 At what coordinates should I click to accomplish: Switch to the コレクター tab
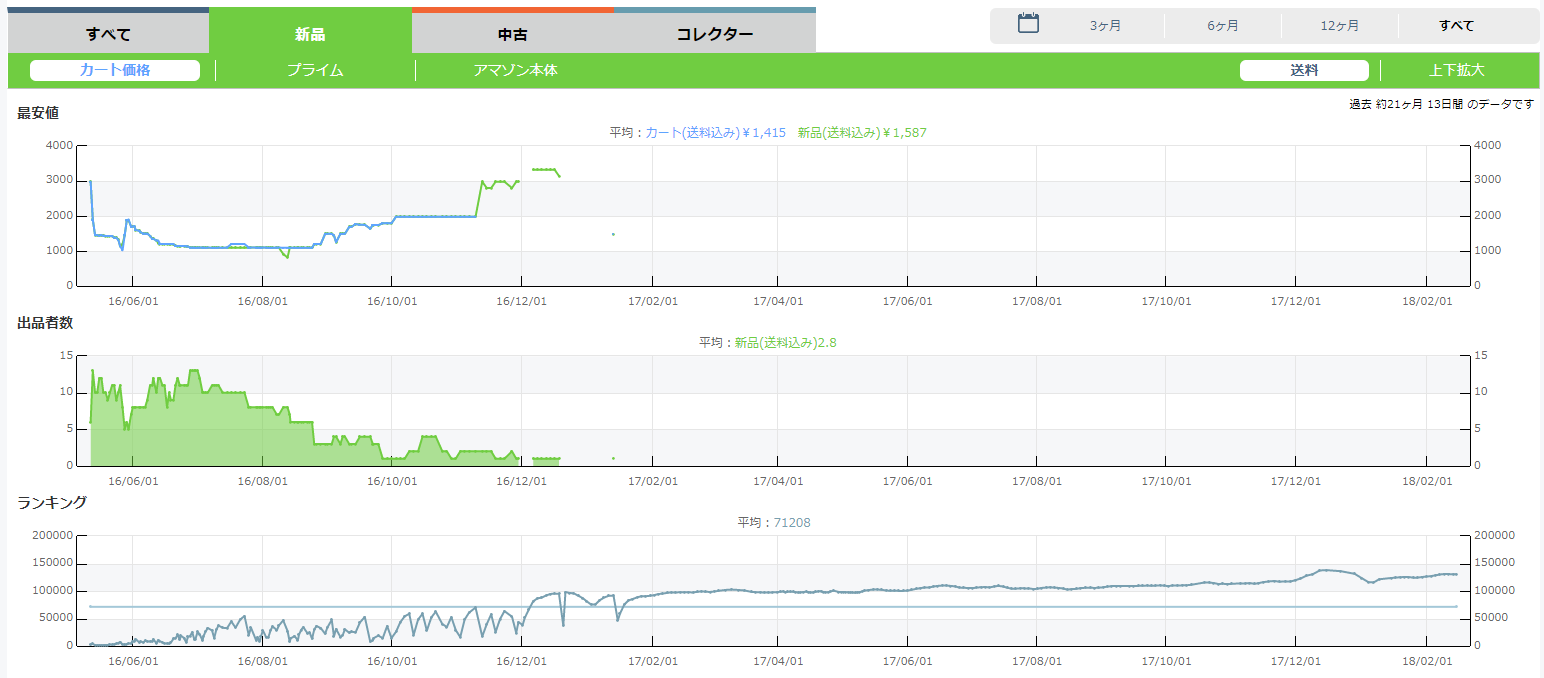coord(714,34)
